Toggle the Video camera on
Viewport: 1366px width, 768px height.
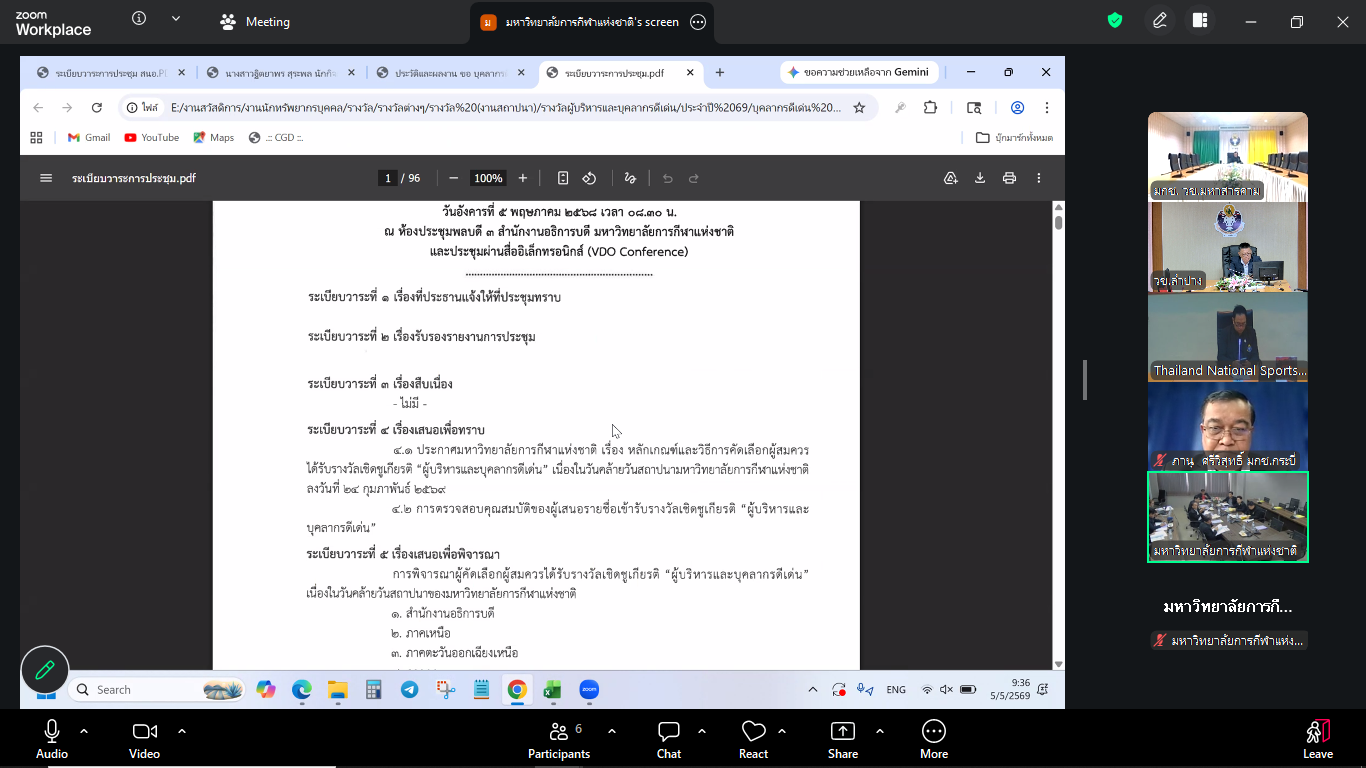coord(145,740)
